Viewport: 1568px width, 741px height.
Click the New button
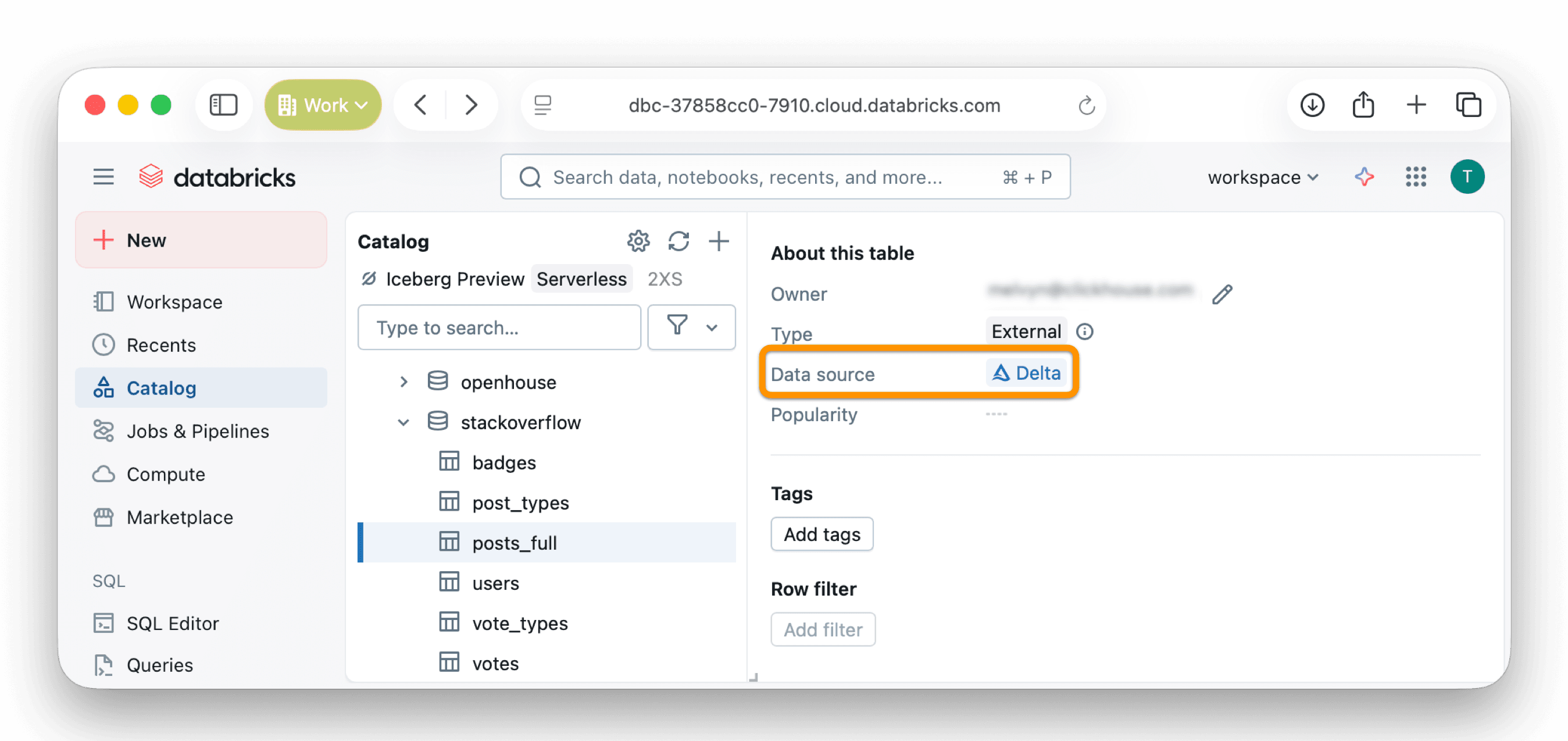(x=201, y=240)
